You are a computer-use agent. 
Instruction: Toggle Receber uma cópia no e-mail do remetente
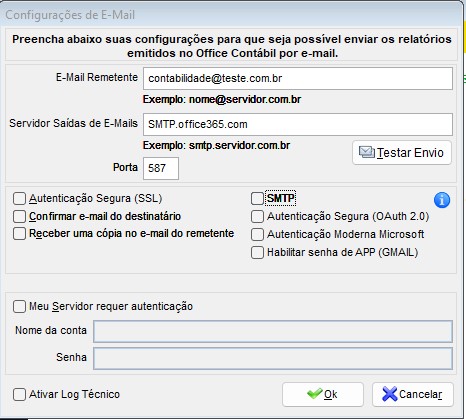tap(19, 233)
